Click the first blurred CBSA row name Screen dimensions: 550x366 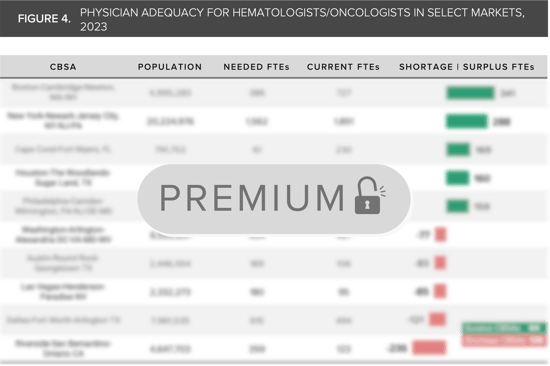(63, 92)
